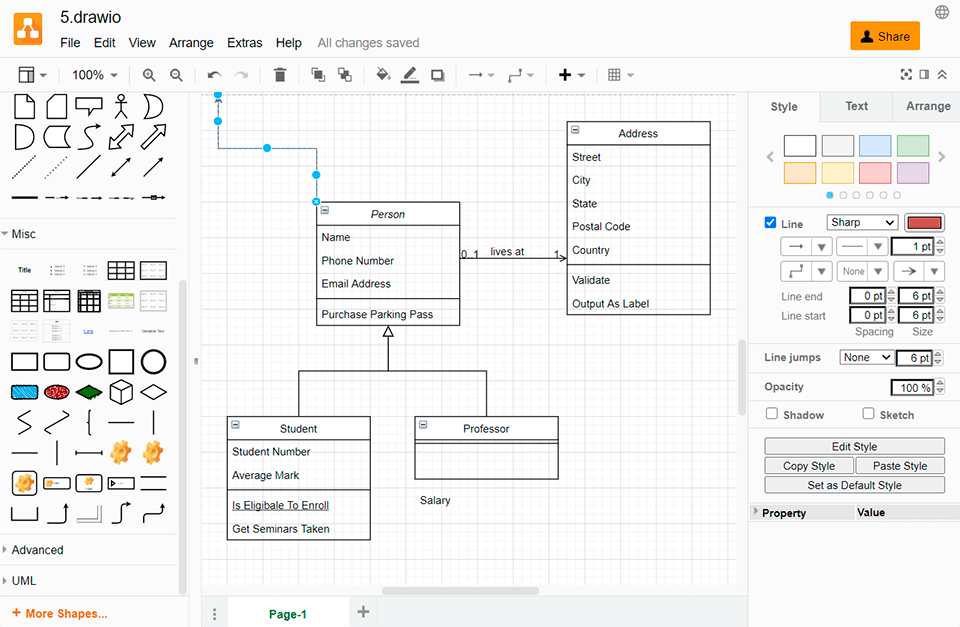Bring selection to front icon
The image size is (960, 627).
point(318,75)
